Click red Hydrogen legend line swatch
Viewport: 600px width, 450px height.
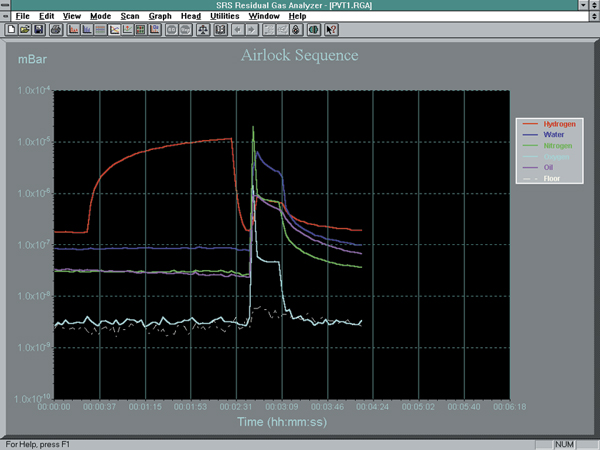point(530,124)
